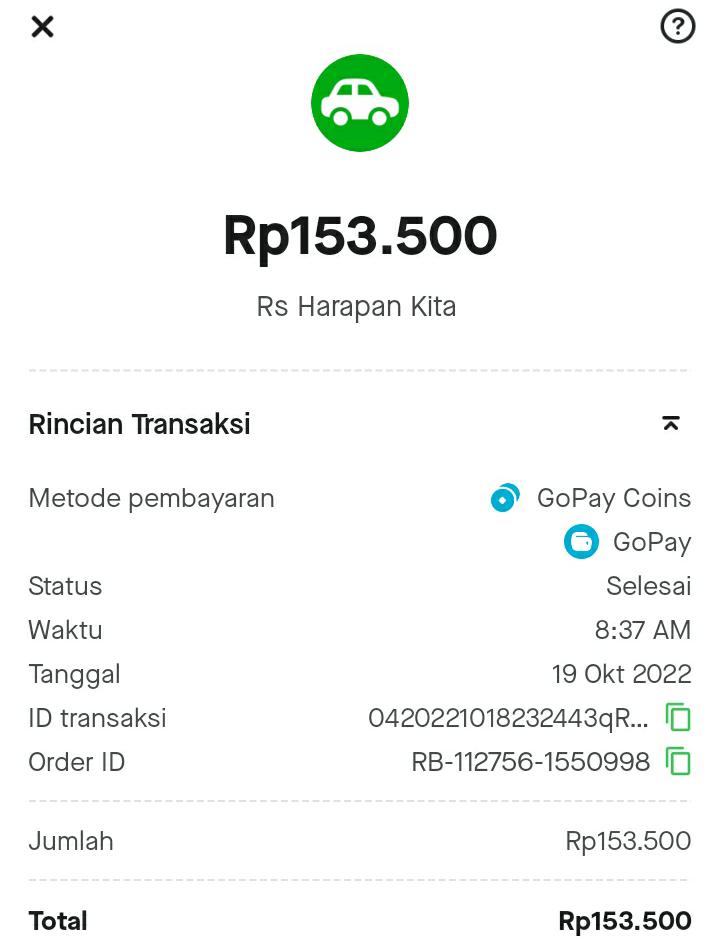Tap the green car ride icon

[360, 103]
